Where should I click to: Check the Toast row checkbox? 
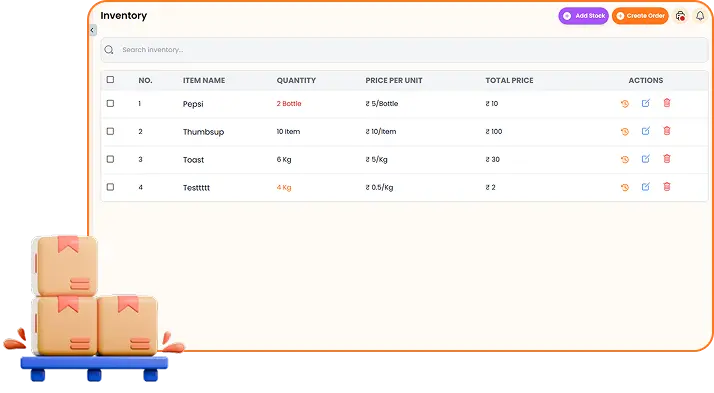tap(110, 159)
